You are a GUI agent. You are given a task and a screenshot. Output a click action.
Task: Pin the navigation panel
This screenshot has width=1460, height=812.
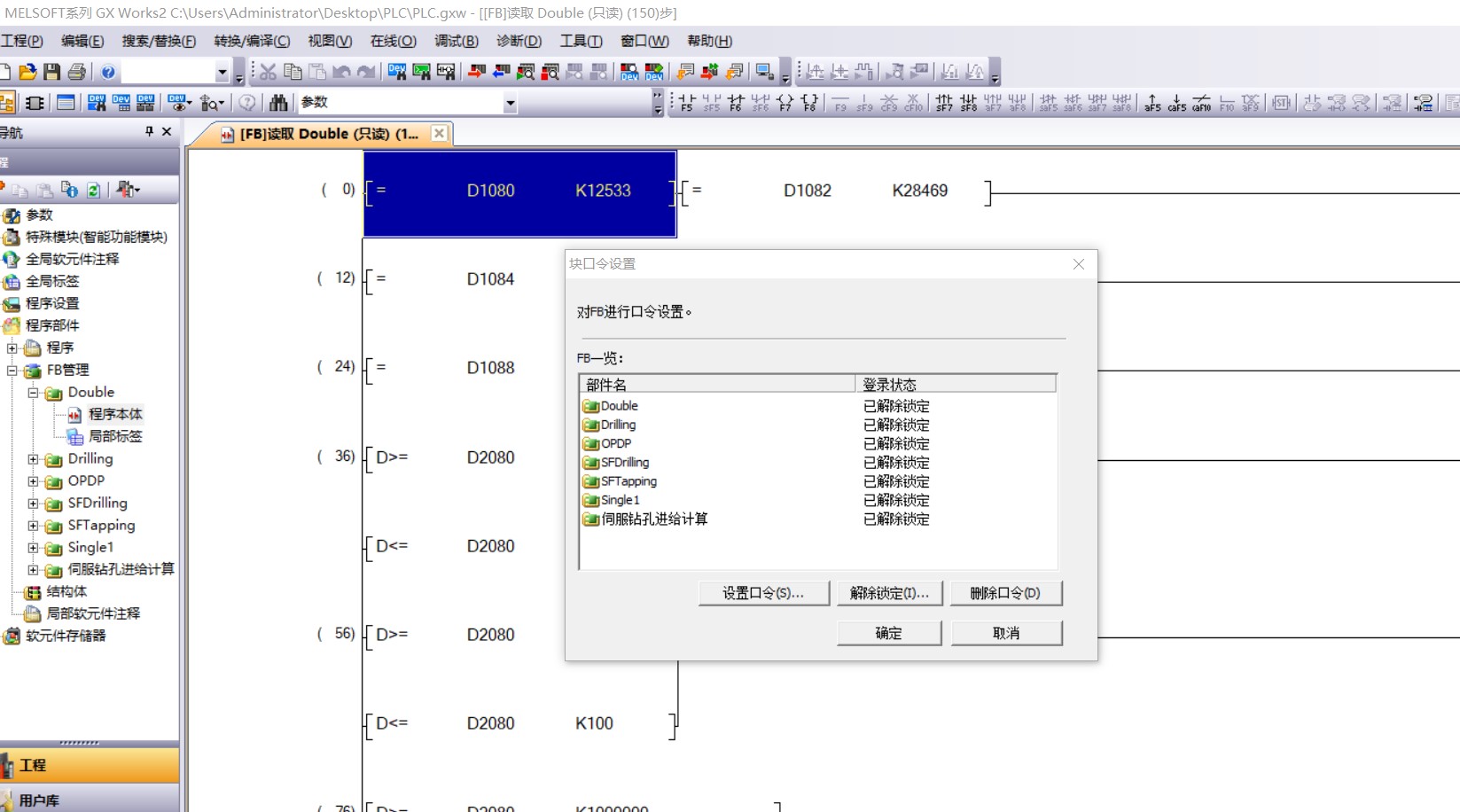click(149, 131)
